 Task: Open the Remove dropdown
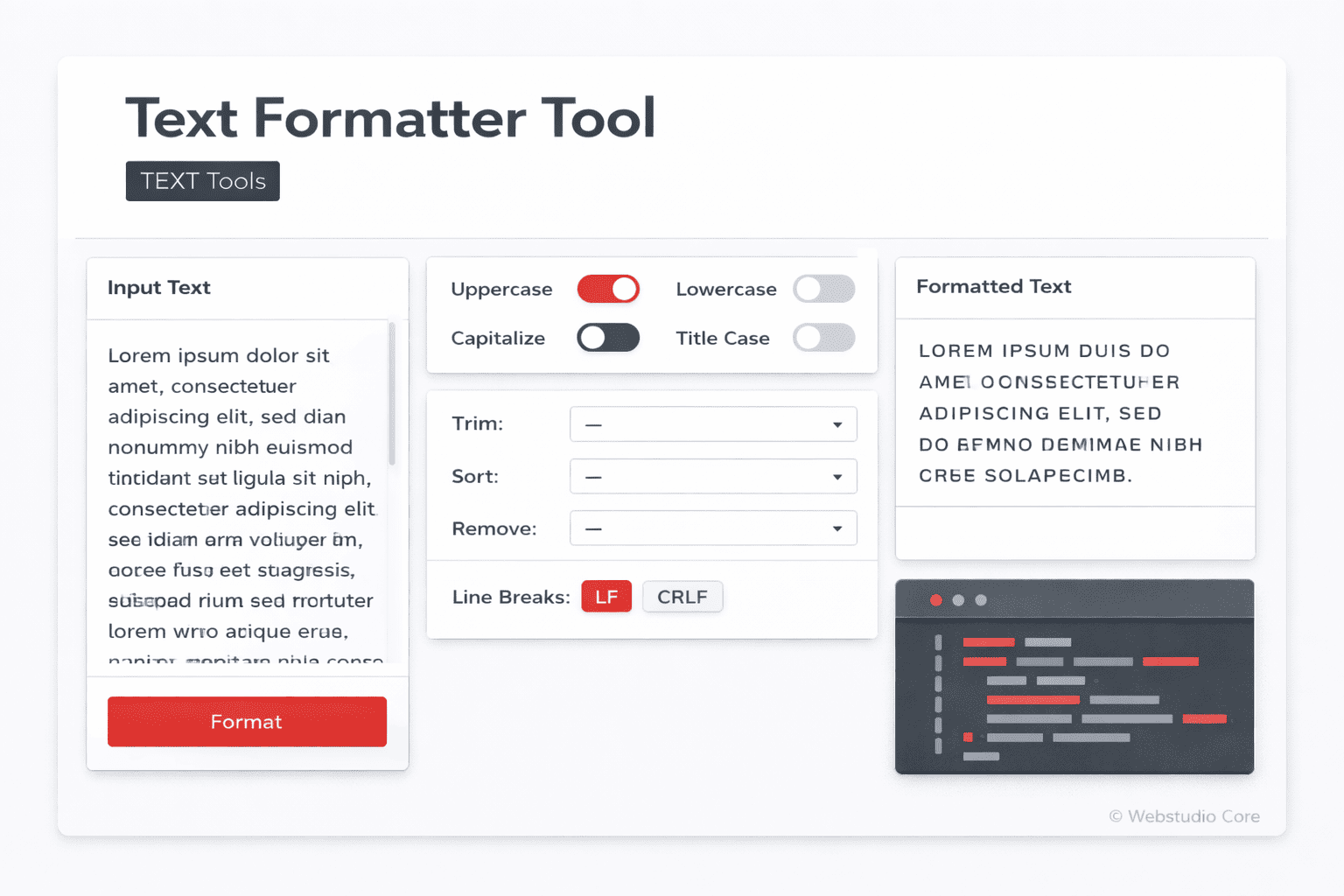coord(713,528)
